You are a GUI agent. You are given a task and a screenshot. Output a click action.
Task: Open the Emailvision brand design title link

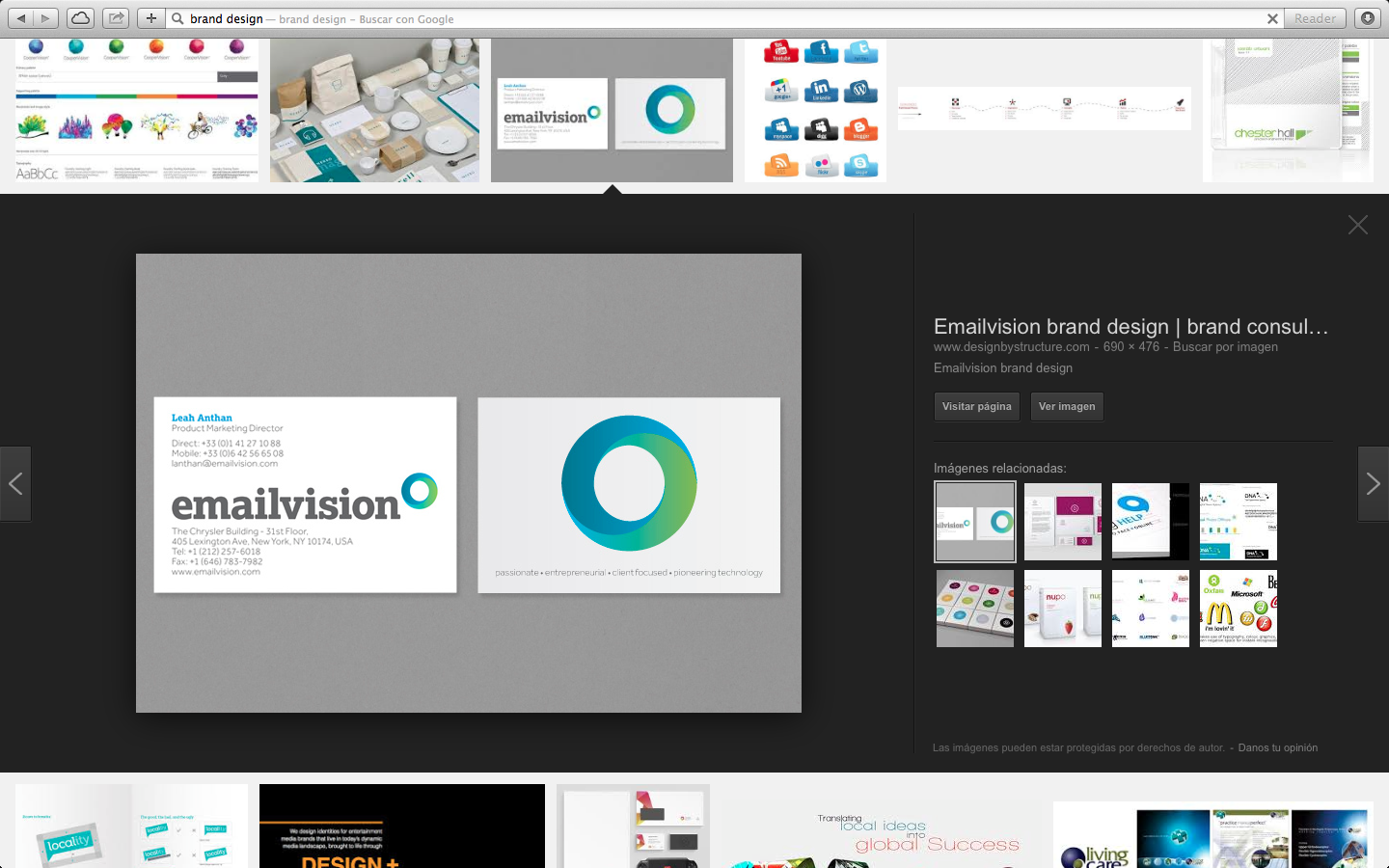click(1130, 326)
